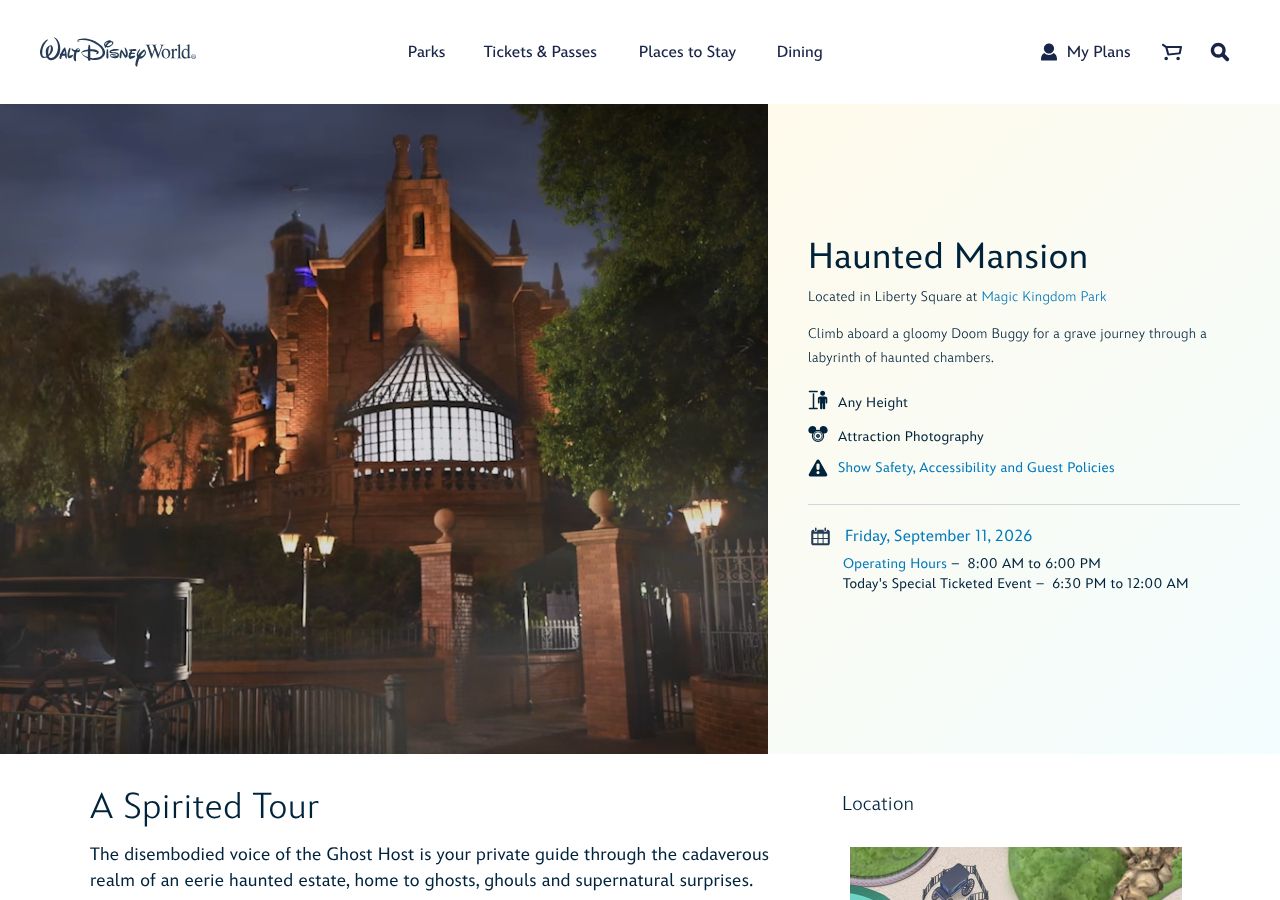The image size is (1280, 900).
Task: Open the search magnifier icon
Action: pyautogui.click(x=1220, y=52)
